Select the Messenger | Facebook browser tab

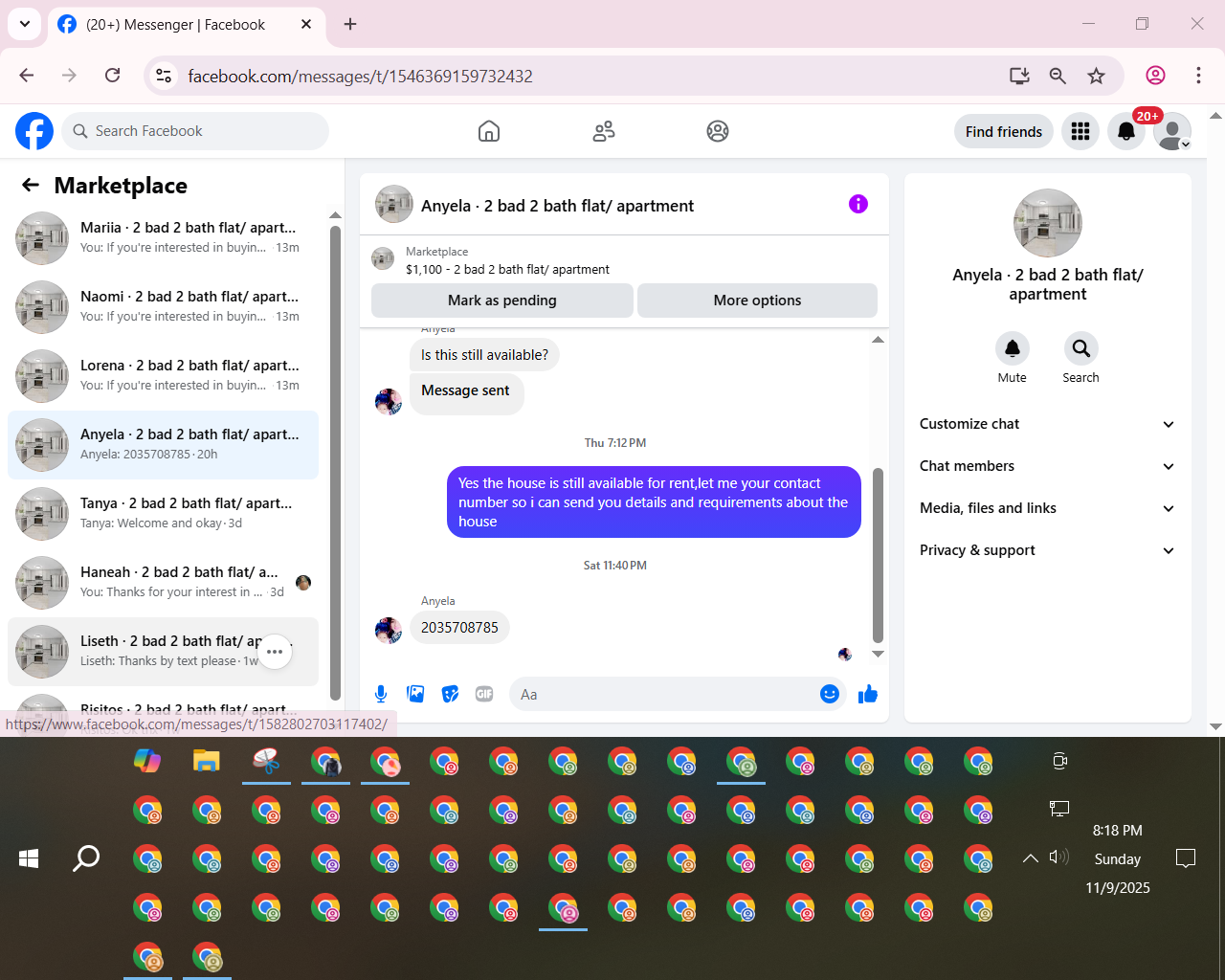pyautogui.click(x=186, y=25)
